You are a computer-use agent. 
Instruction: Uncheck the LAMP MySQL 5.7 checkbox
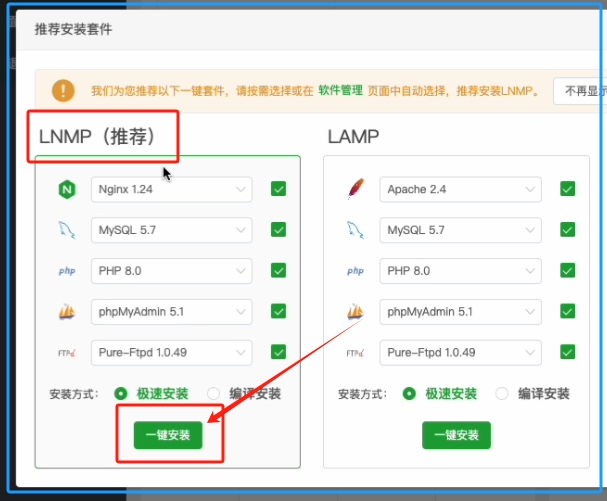pos(568,230)
